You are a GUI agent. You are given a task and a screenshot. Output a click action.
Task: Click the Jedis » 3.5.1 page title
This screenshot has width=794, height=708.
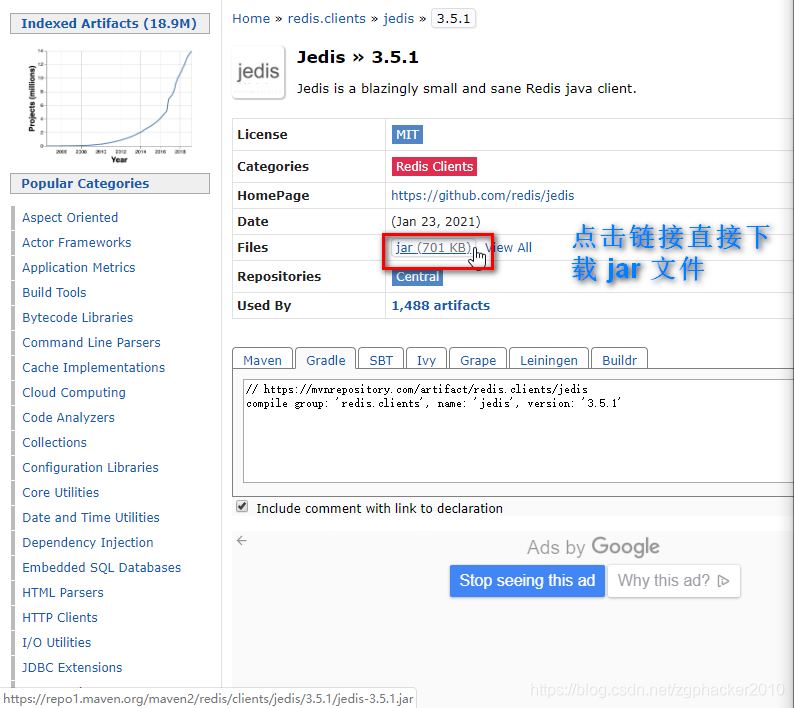point(358,57)
